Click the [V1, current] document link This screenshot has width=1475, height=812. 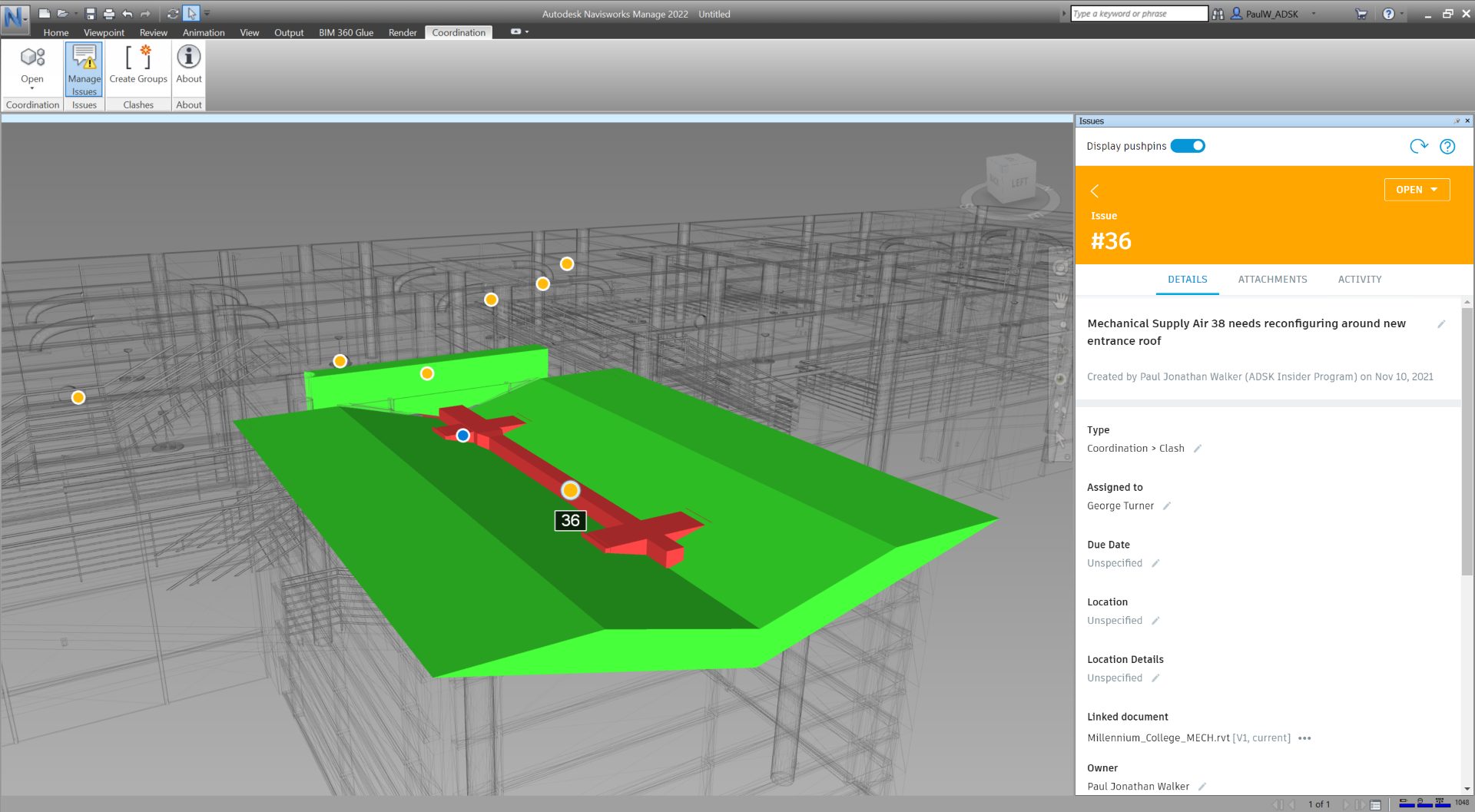(1262, 737)
